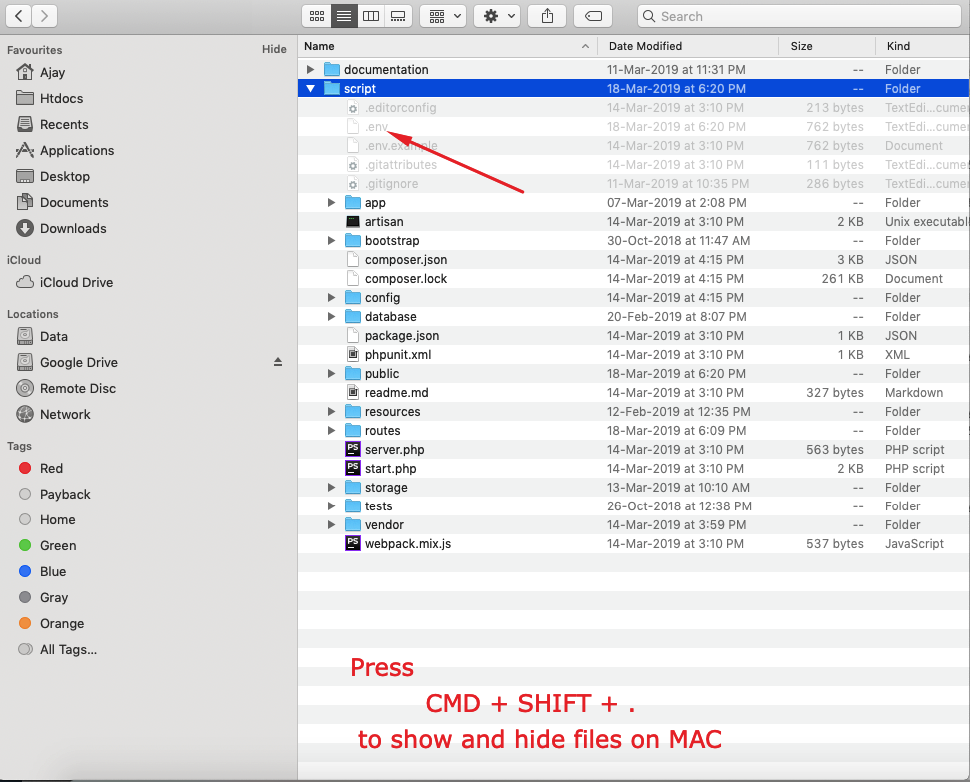The width and height of the screenshot is (970, 782).
Task: Focus the Search field
Action: 799,16
